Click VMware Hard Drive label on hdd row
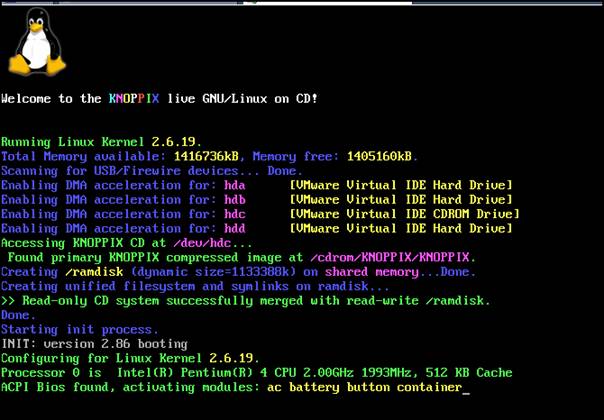 click(x=401, y=229)
